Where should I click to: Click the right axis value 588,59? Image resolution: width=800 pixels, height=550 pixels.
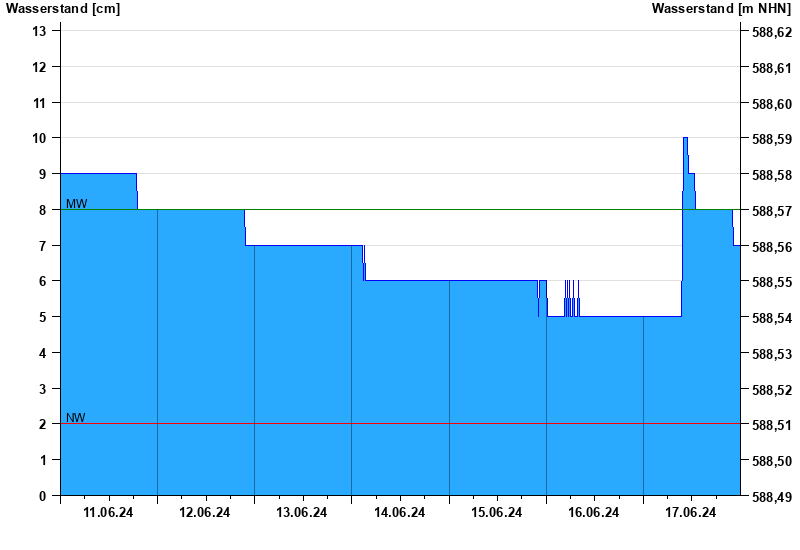772,139
